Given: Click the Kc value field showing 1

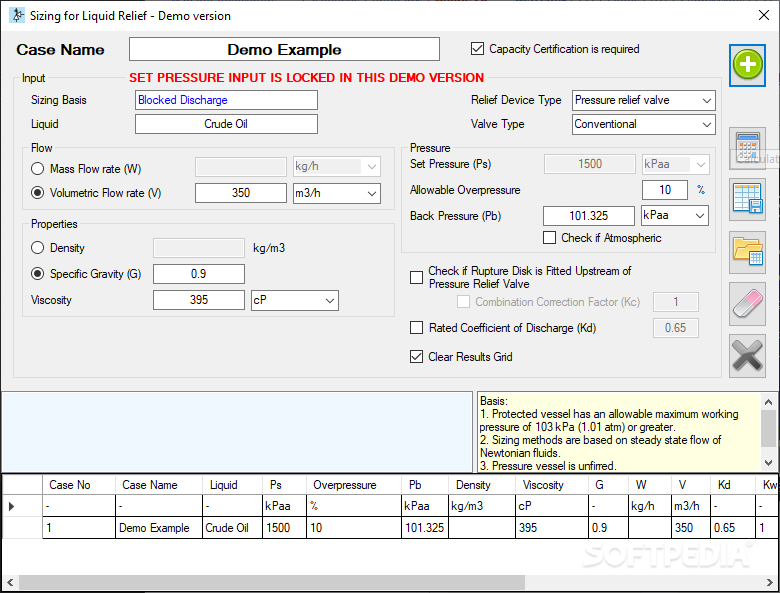Looking at the screenshot, I should tap(676, 302).
